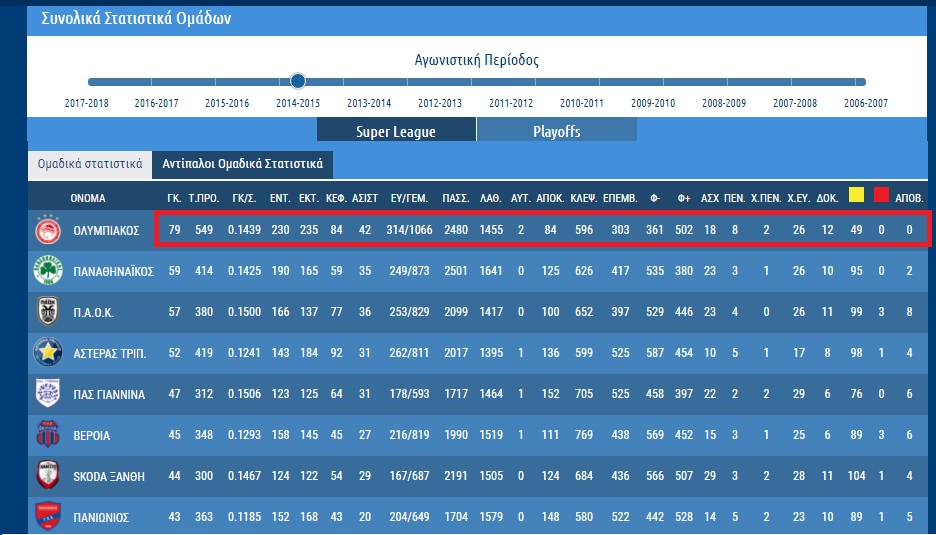The width and height of the screenshot is (936, 535).
Task: Select the 2007-2008 season
Action: pos(795,103)
